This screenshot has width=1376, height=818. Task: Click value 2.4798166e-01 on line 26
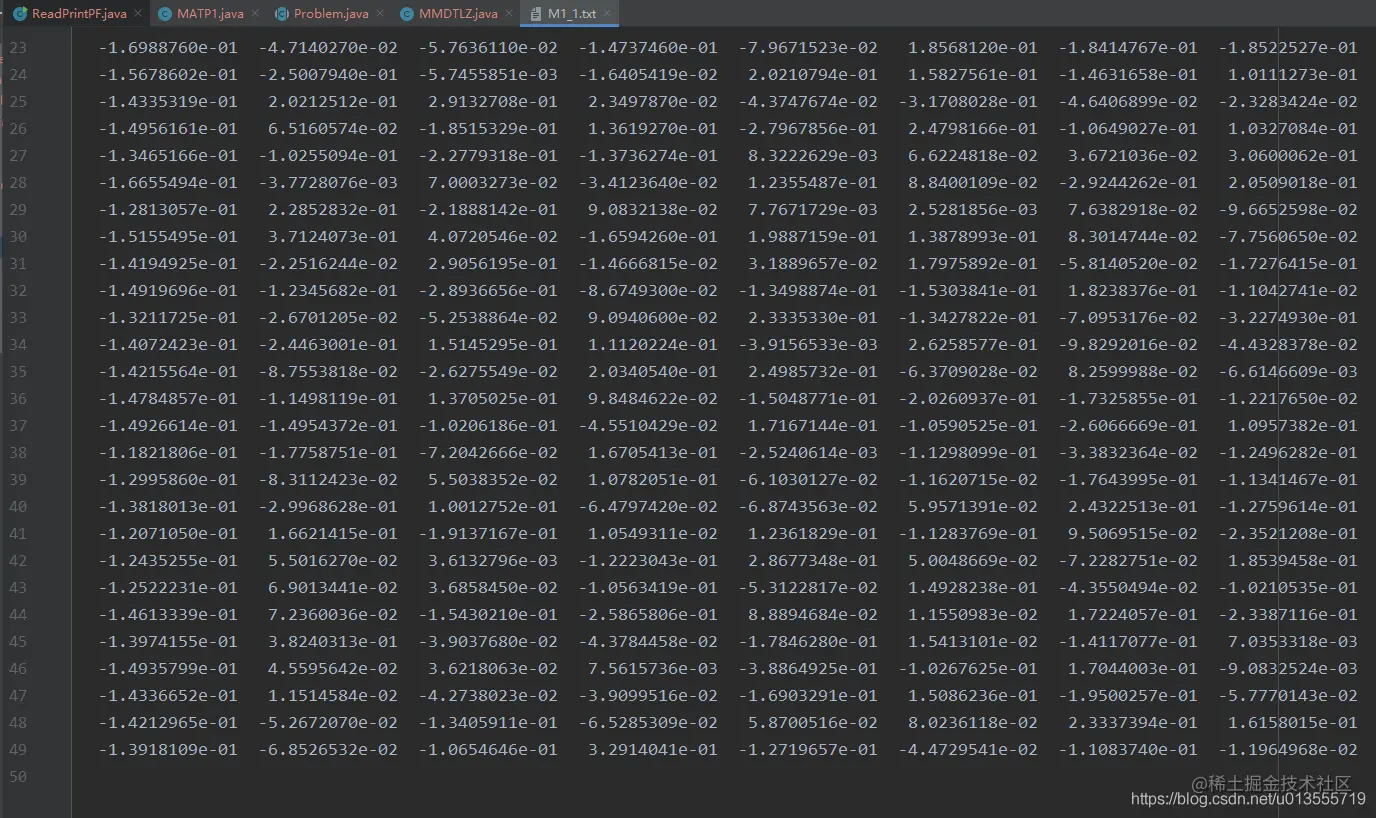point(973,129)
